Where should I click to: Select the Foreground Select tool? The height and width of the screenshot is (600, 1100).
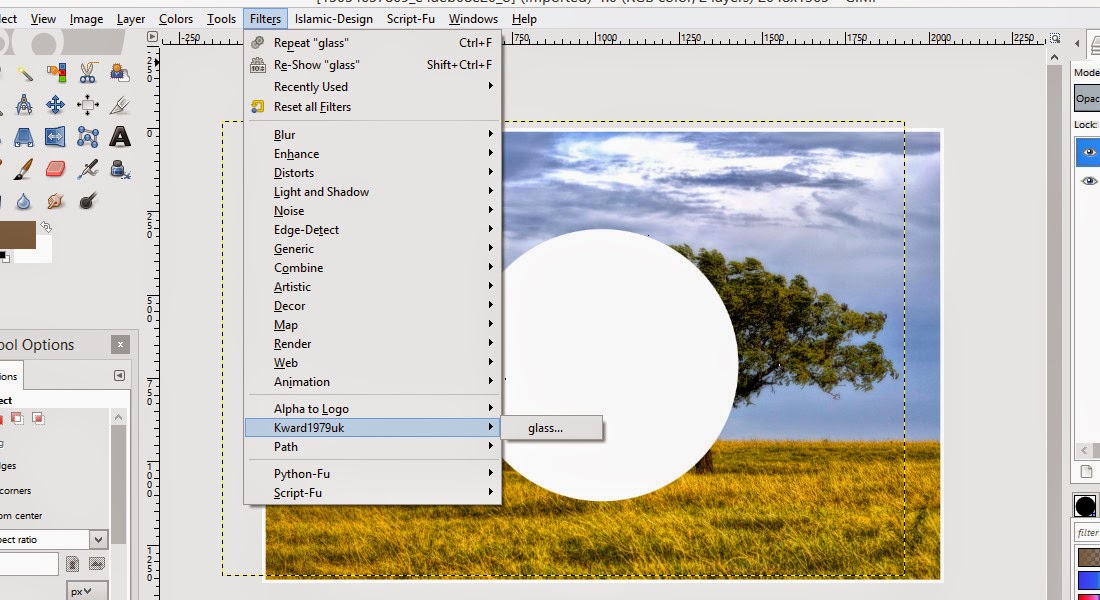coord(120,72)
